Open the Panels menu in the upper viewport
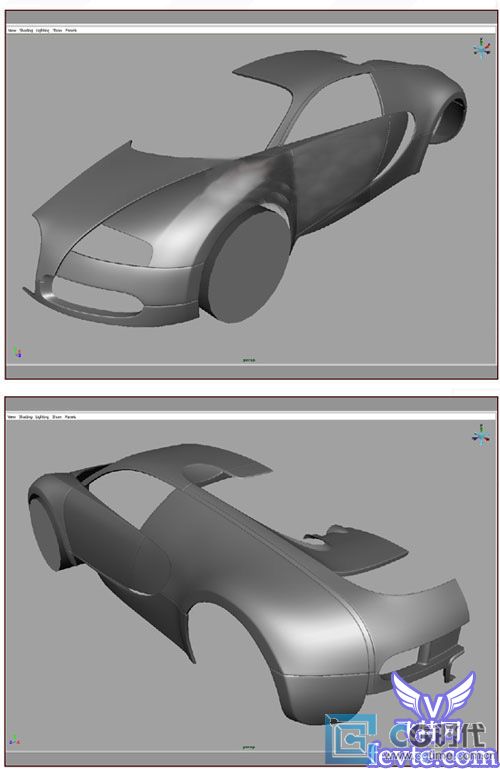The image size is (500, 769). pos(71,30)
